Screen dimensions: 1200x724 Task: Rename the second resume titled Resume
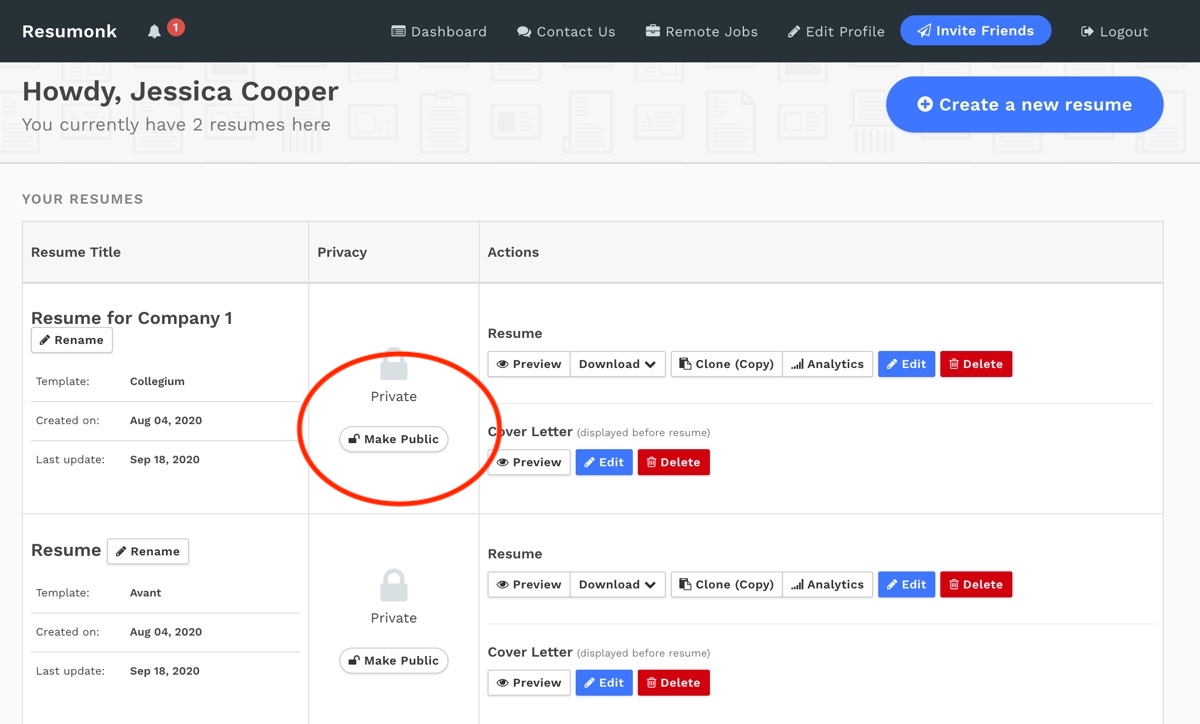pyautogui.click(x=148, y=551)
